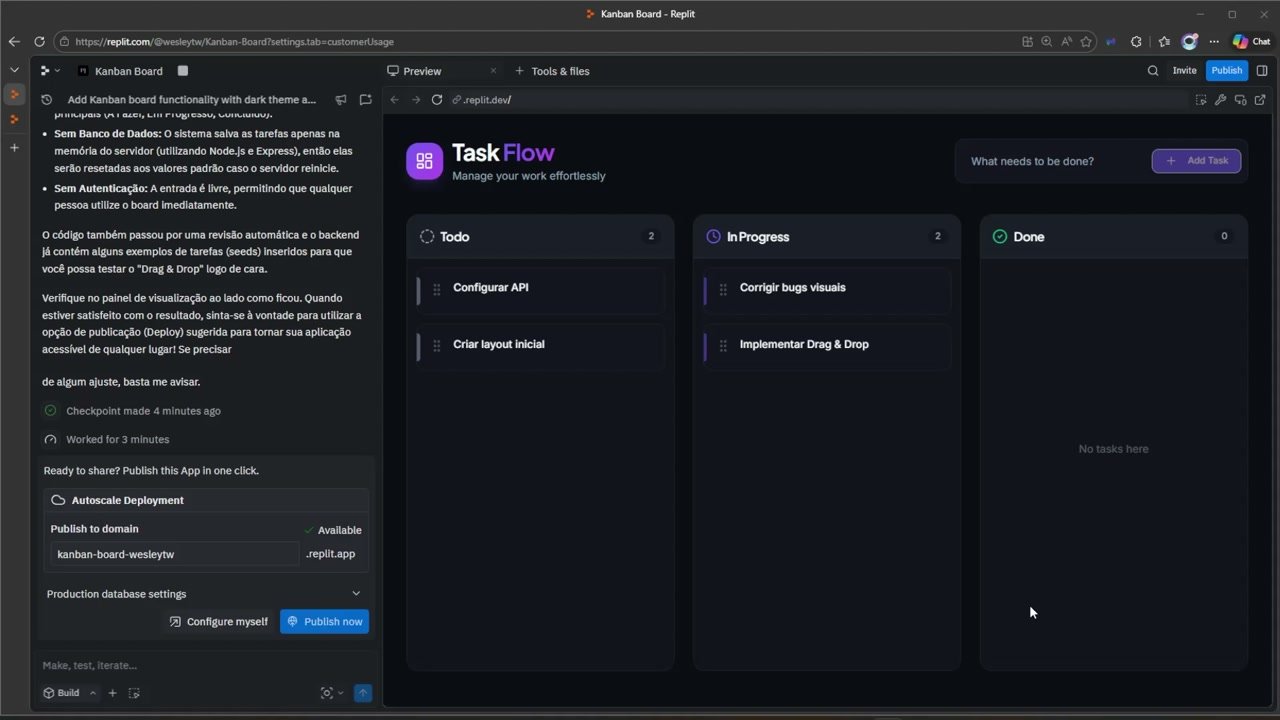This screenshot has height=720, width=1280.
Task: Switch to the Preview tab
Action: [422, 71]
